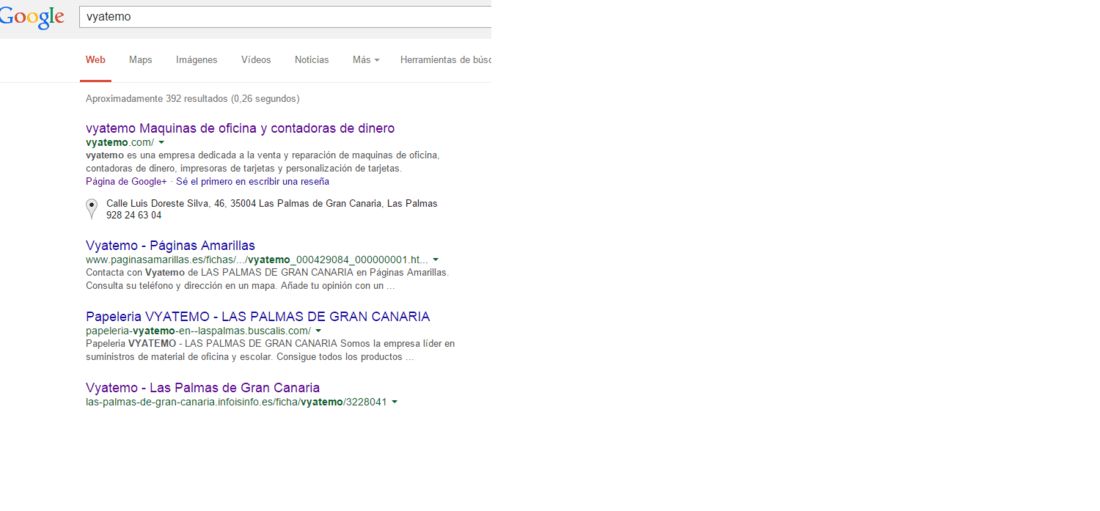Expand arrow next to buscalis.com URL
The width and height of the screenshot is (1100, 511).
coord(318,331)
